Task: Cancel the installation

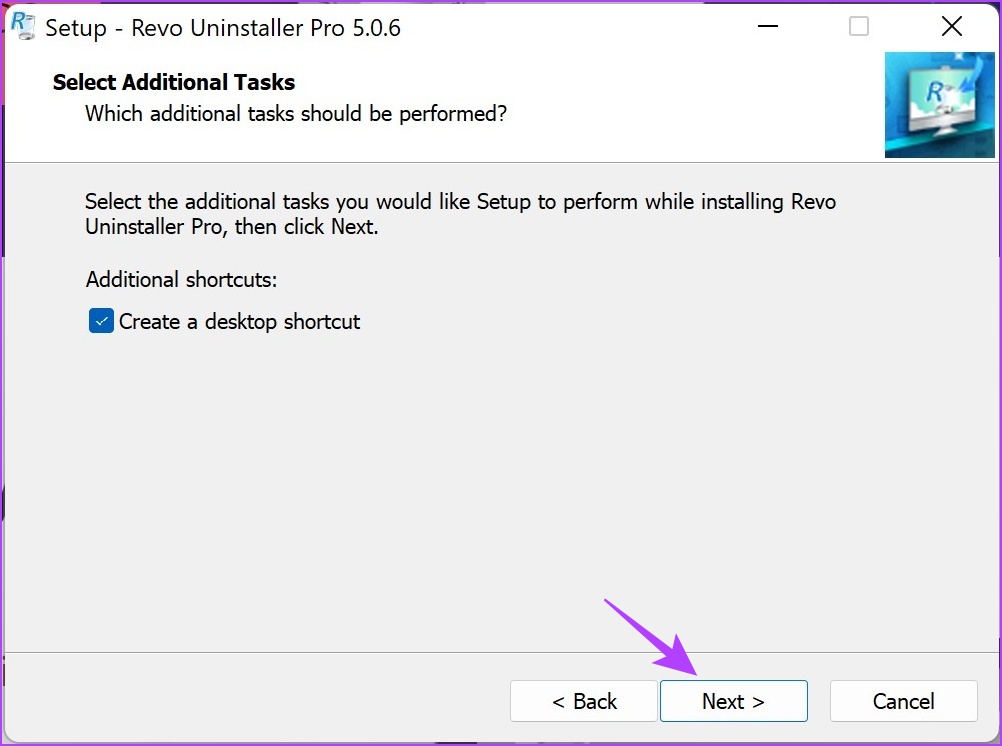Action: 902,701
